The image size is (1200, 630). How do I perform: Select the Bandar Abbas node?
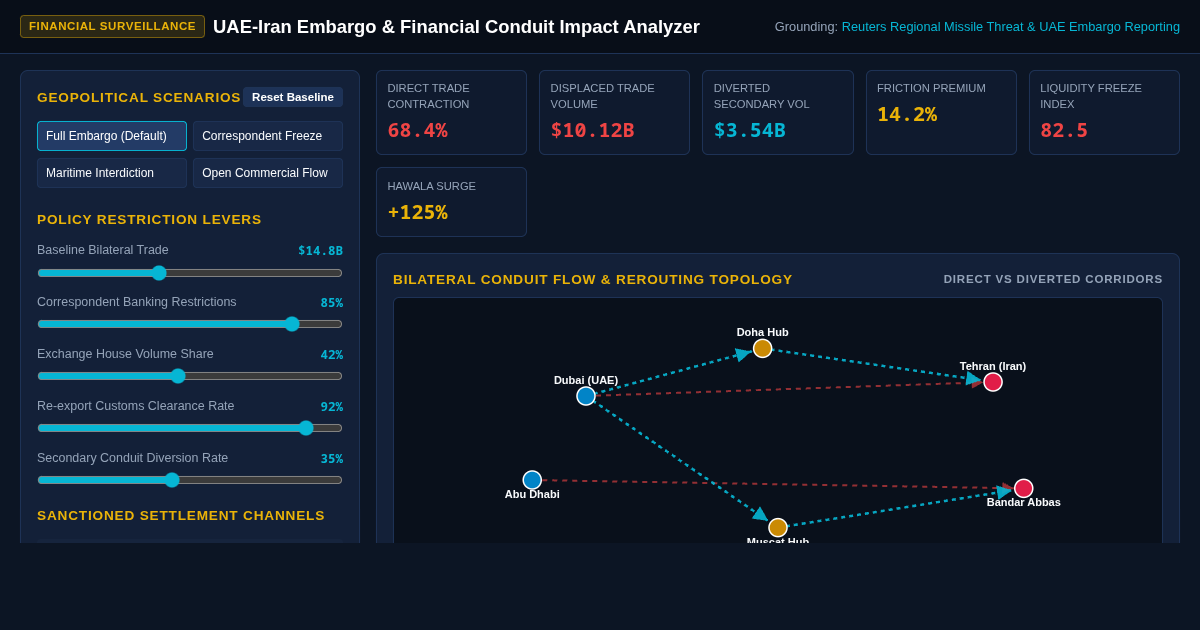(1024, 488)
